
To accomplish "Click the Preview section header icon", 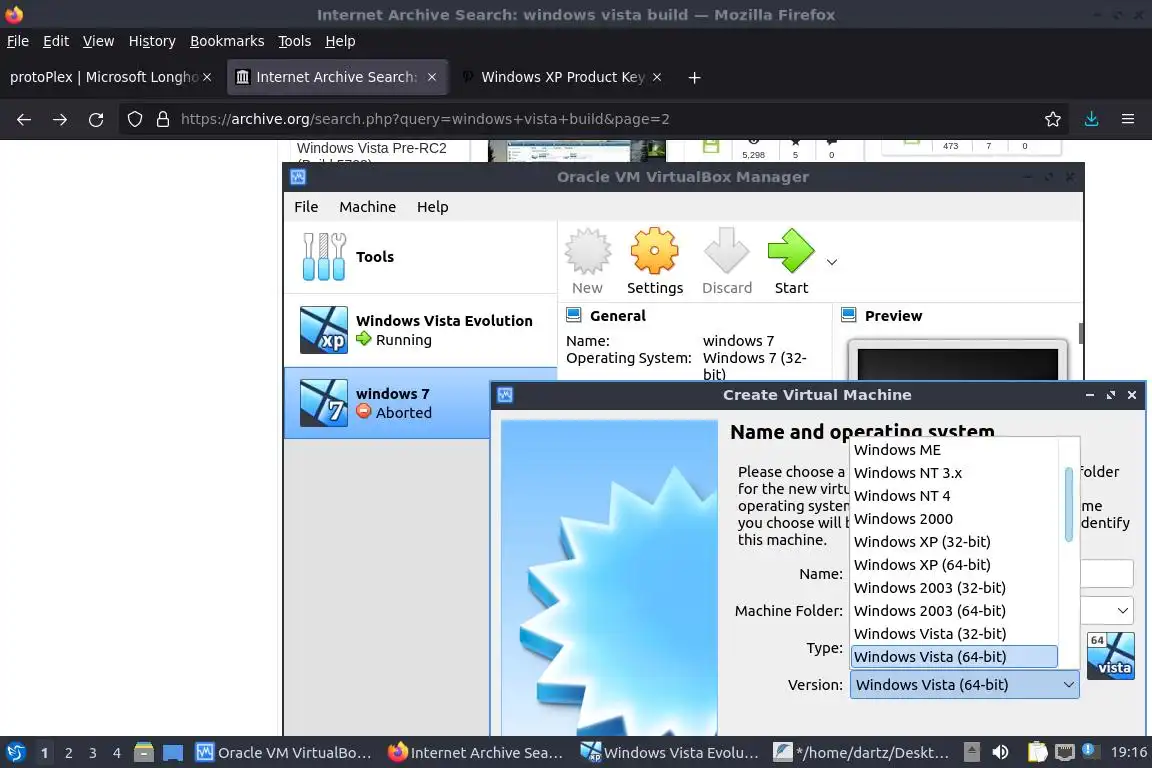I will click(849, 315).
